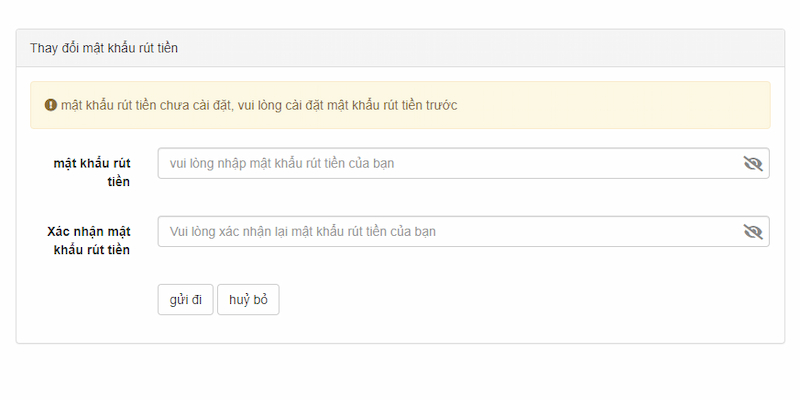Click the exclamation warning icon in the alert
This screenshot has height=400, width=800.
click(x=51, y=105)
